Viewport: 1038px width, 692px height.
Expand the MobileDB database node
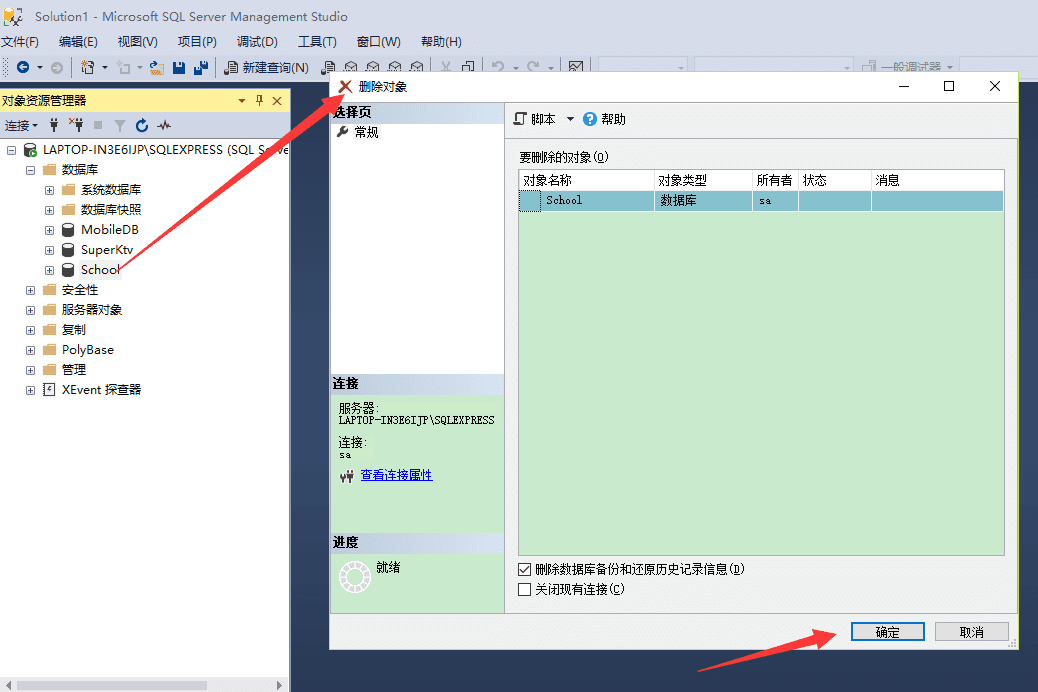tap(50, 230)
